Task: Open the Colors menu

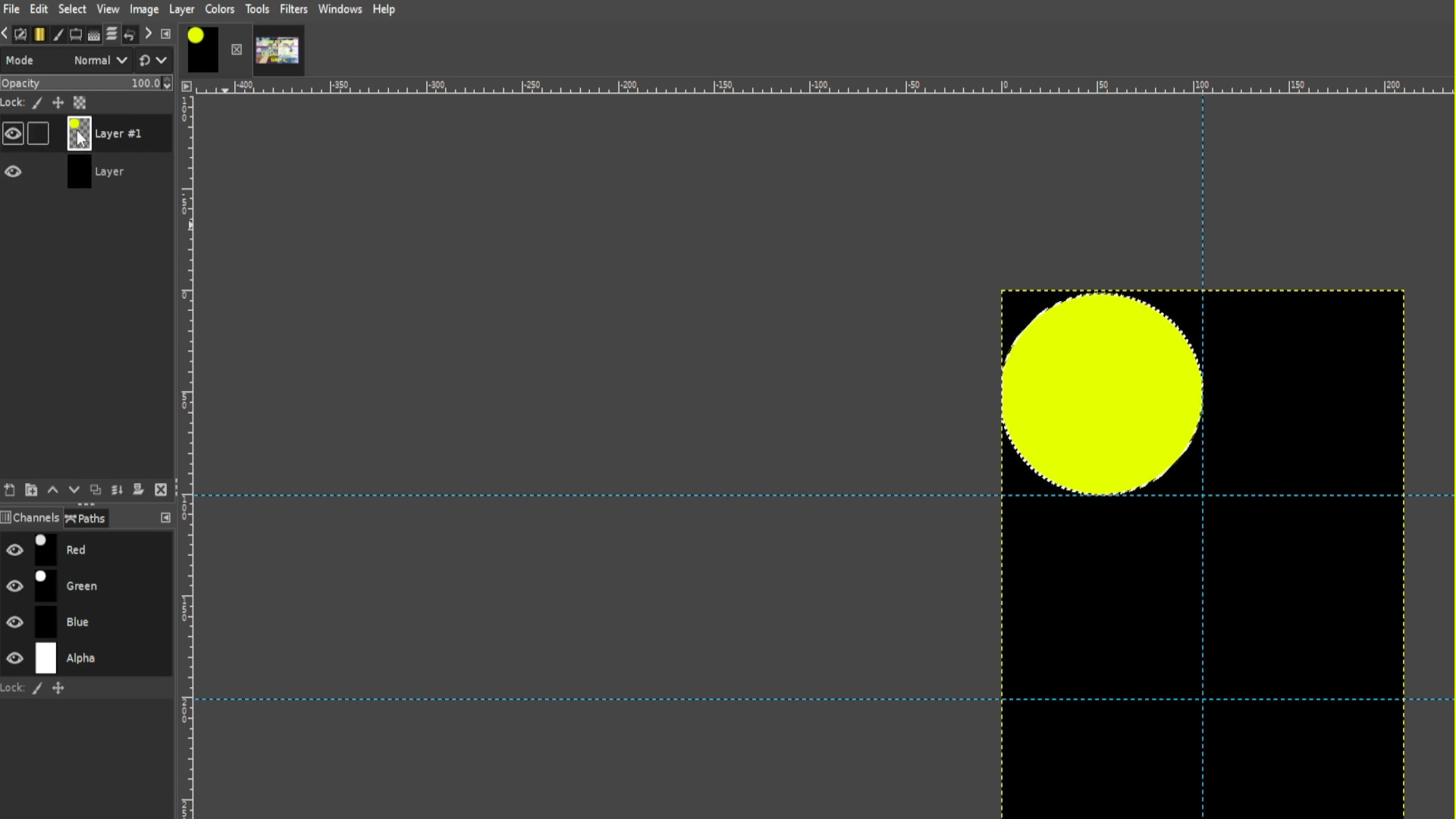Action: tap(219, 9)
